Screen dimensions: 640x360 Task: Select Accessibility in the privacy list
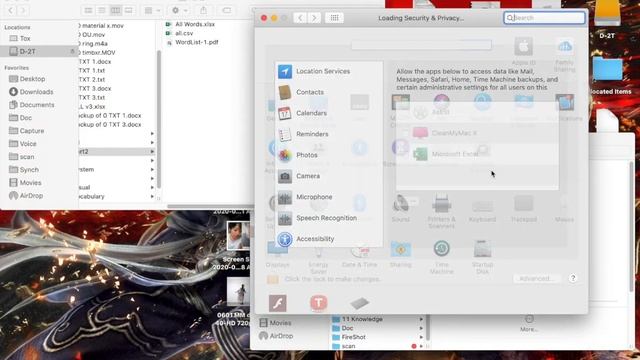coord(329,239)
